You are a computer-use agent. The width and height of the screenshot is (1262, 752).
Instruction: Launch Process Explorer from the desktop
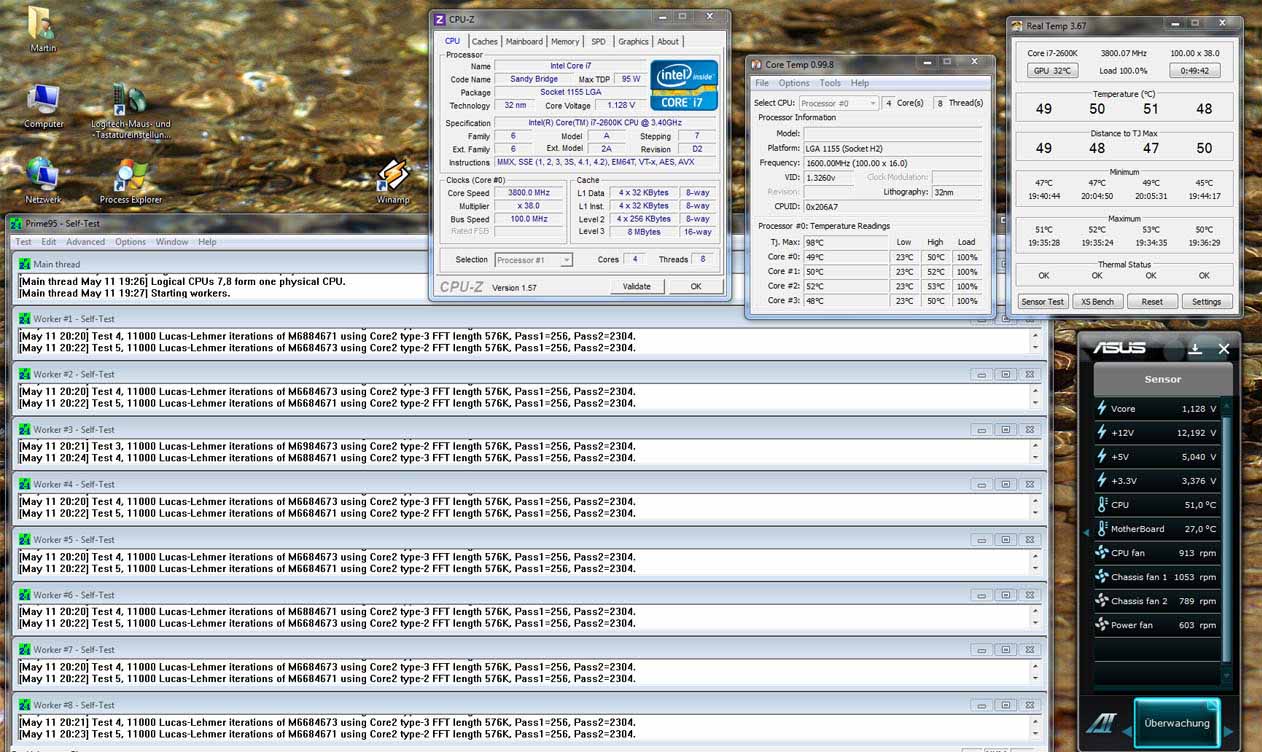click(131, 181)
